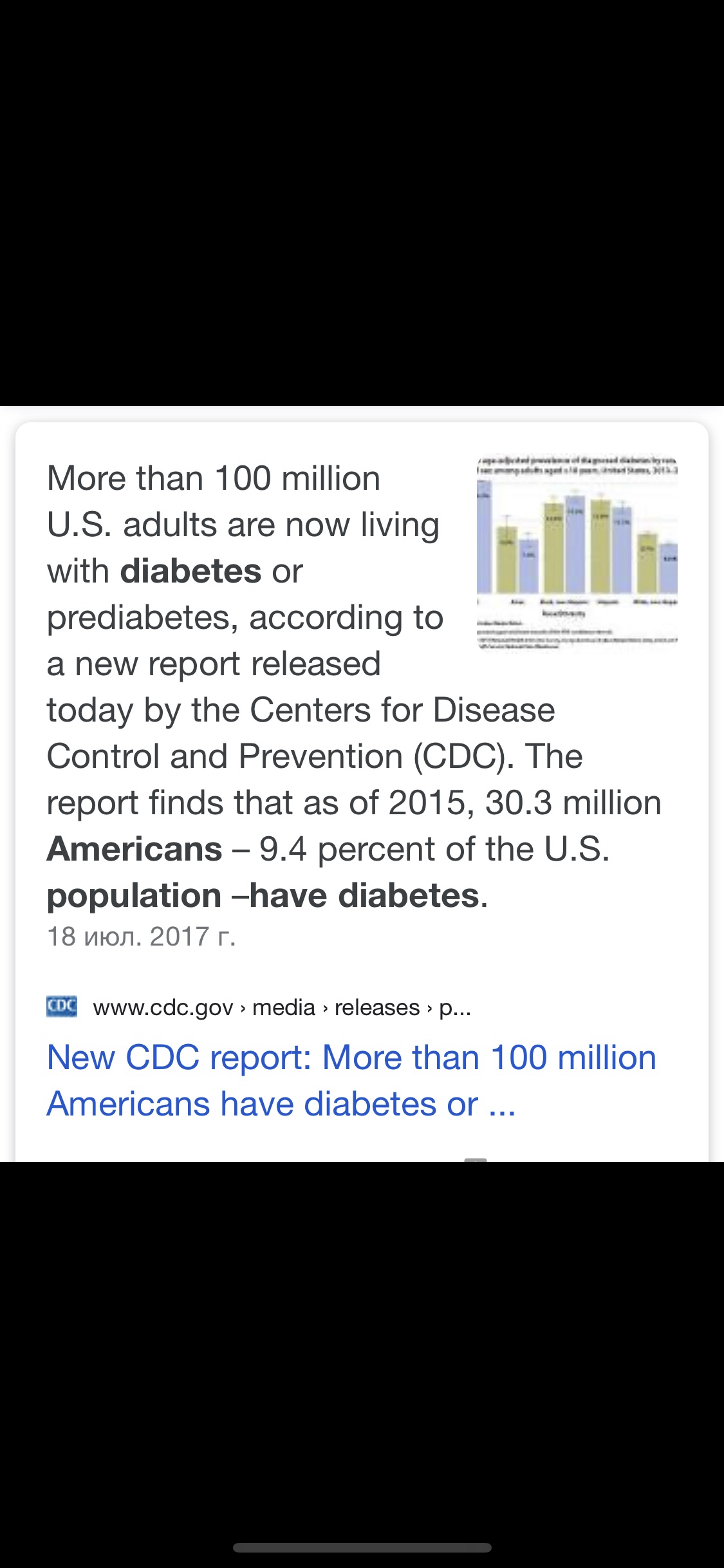Click the bold word "diabetes" after "with"
This screenshot has height=1568, width=724.
coord(190,572)
